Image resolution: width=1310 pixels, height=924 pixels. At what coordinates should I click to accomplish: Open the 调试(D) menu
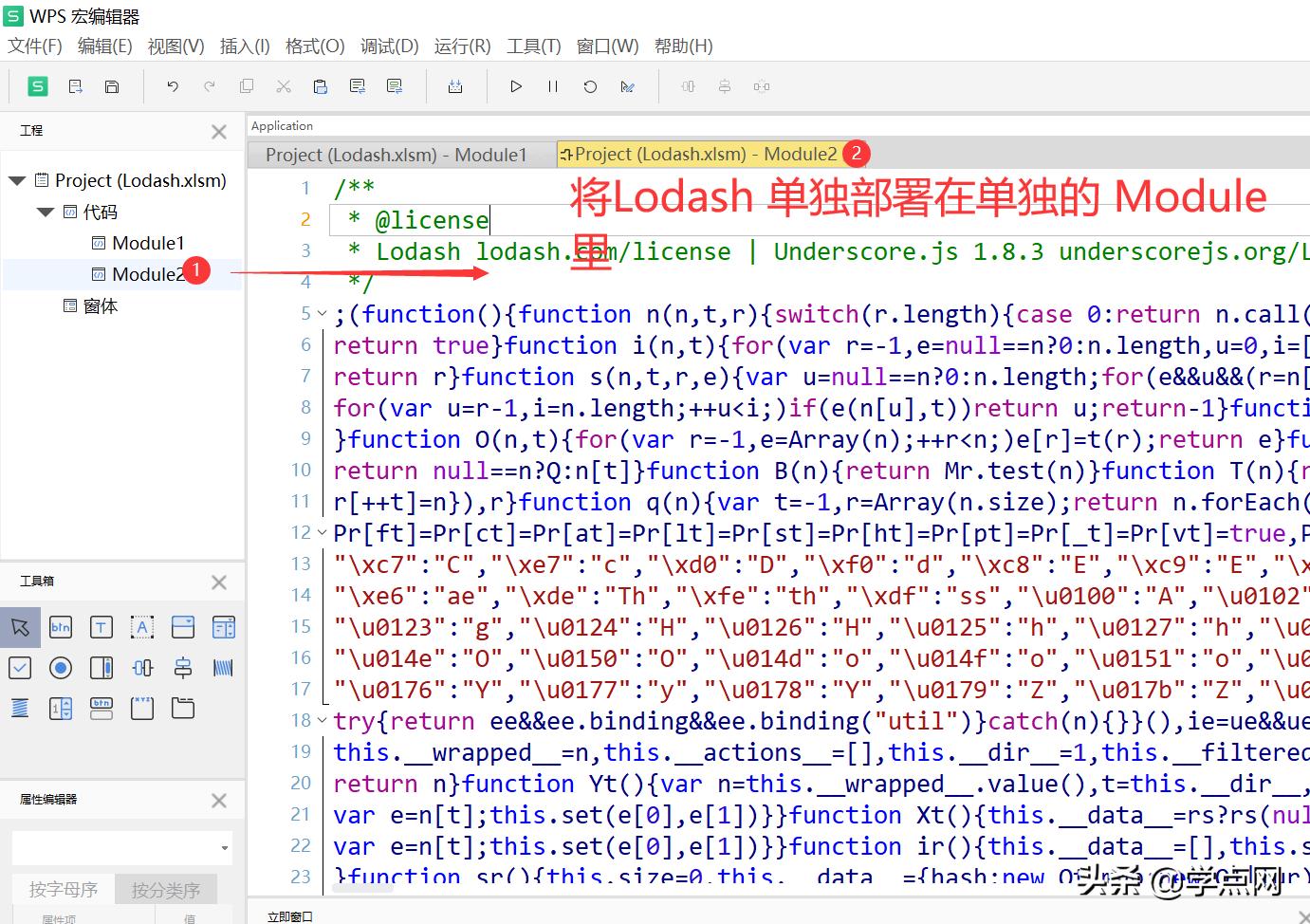(x=388, y=46)
